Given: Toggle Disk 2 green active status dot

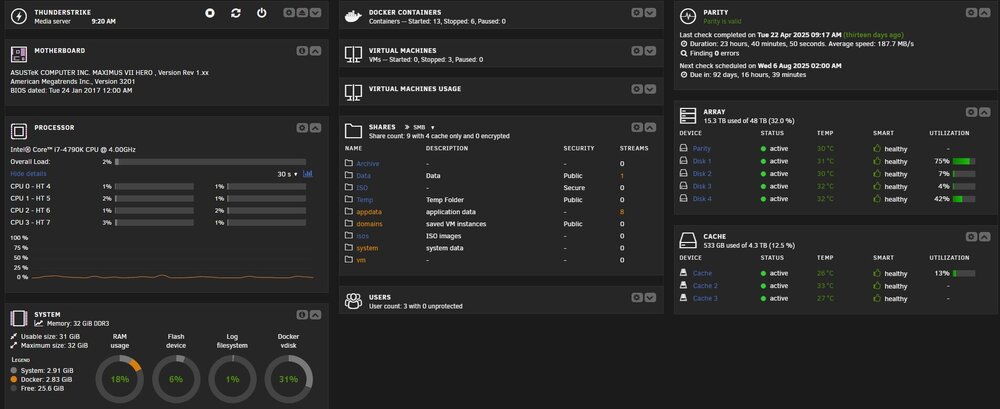Looking at the screenshot, I should 763,174.
